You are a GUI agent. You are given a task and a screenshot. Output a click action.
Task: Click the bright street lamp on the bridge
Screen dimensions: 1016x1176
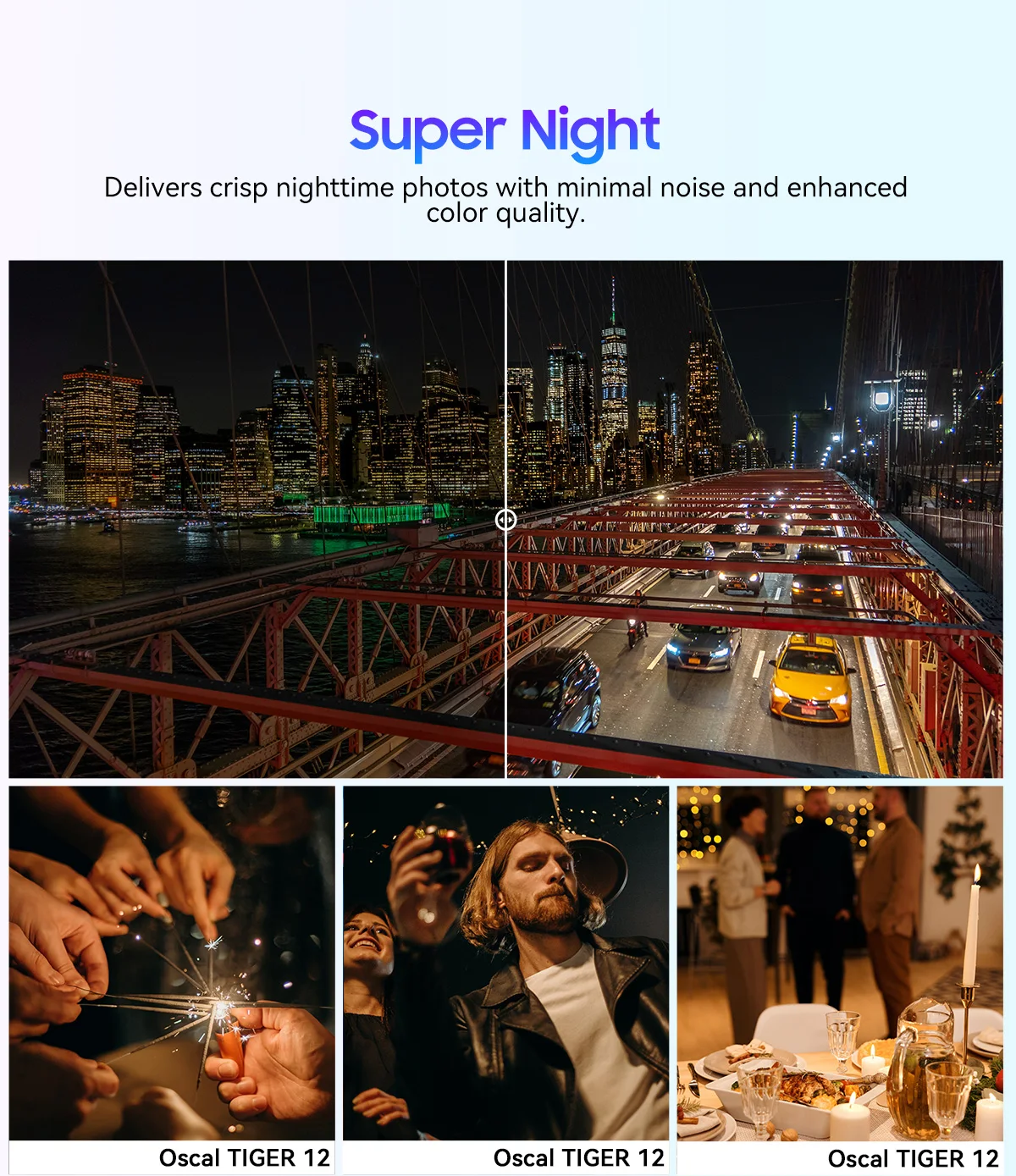pos(881,397)
